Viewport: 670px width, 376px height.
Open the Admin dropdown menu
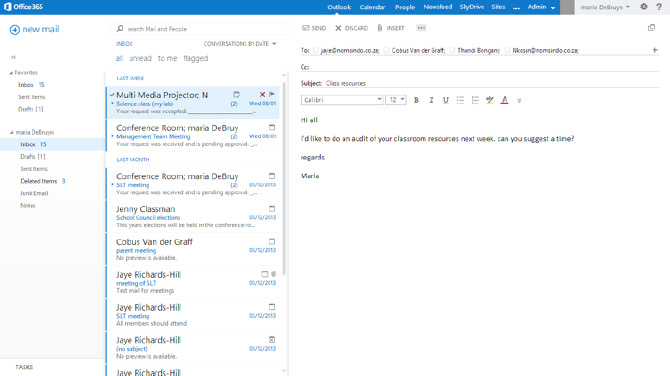541,7
